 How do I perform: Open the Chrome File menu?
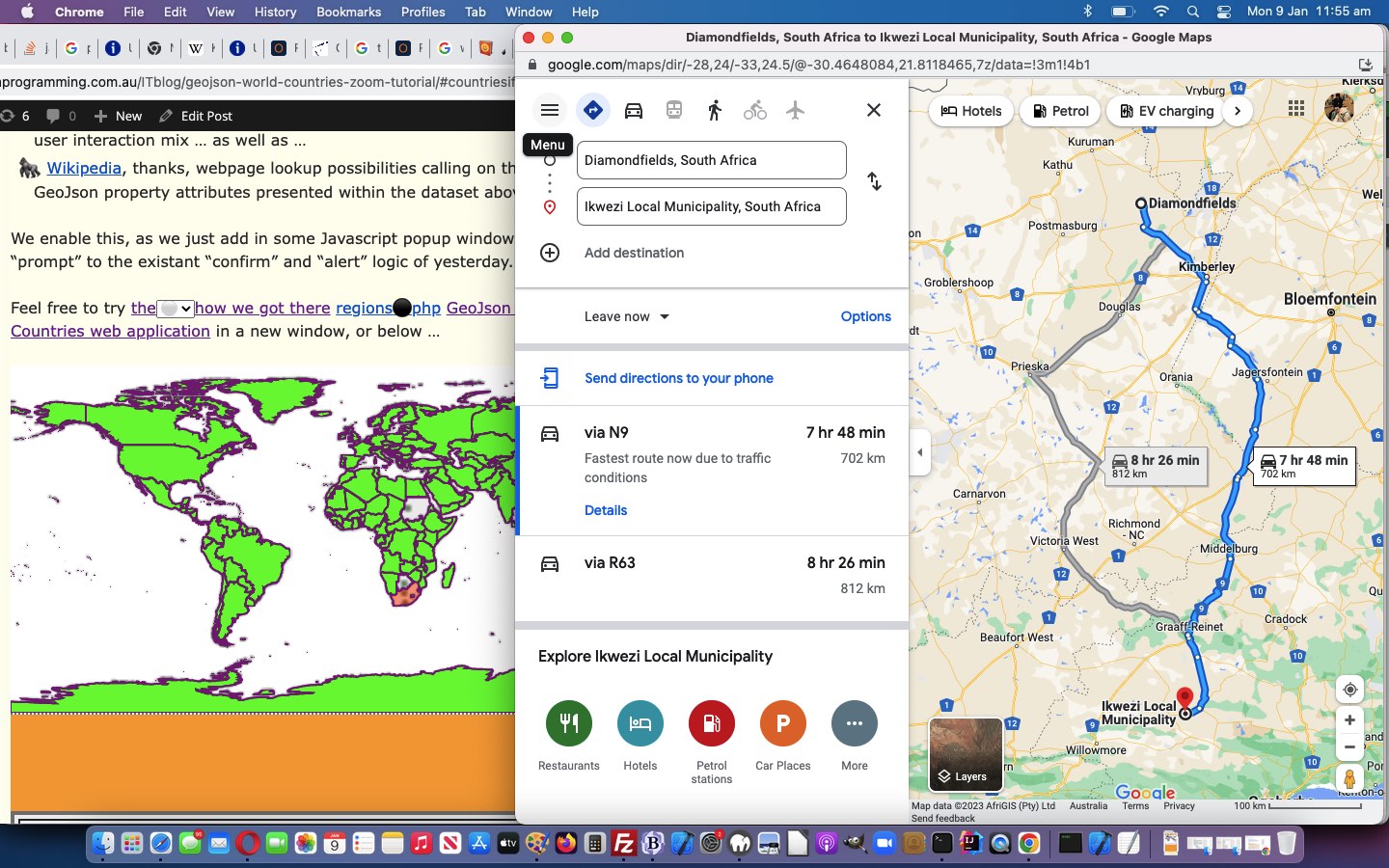click(x=134, y=12)
